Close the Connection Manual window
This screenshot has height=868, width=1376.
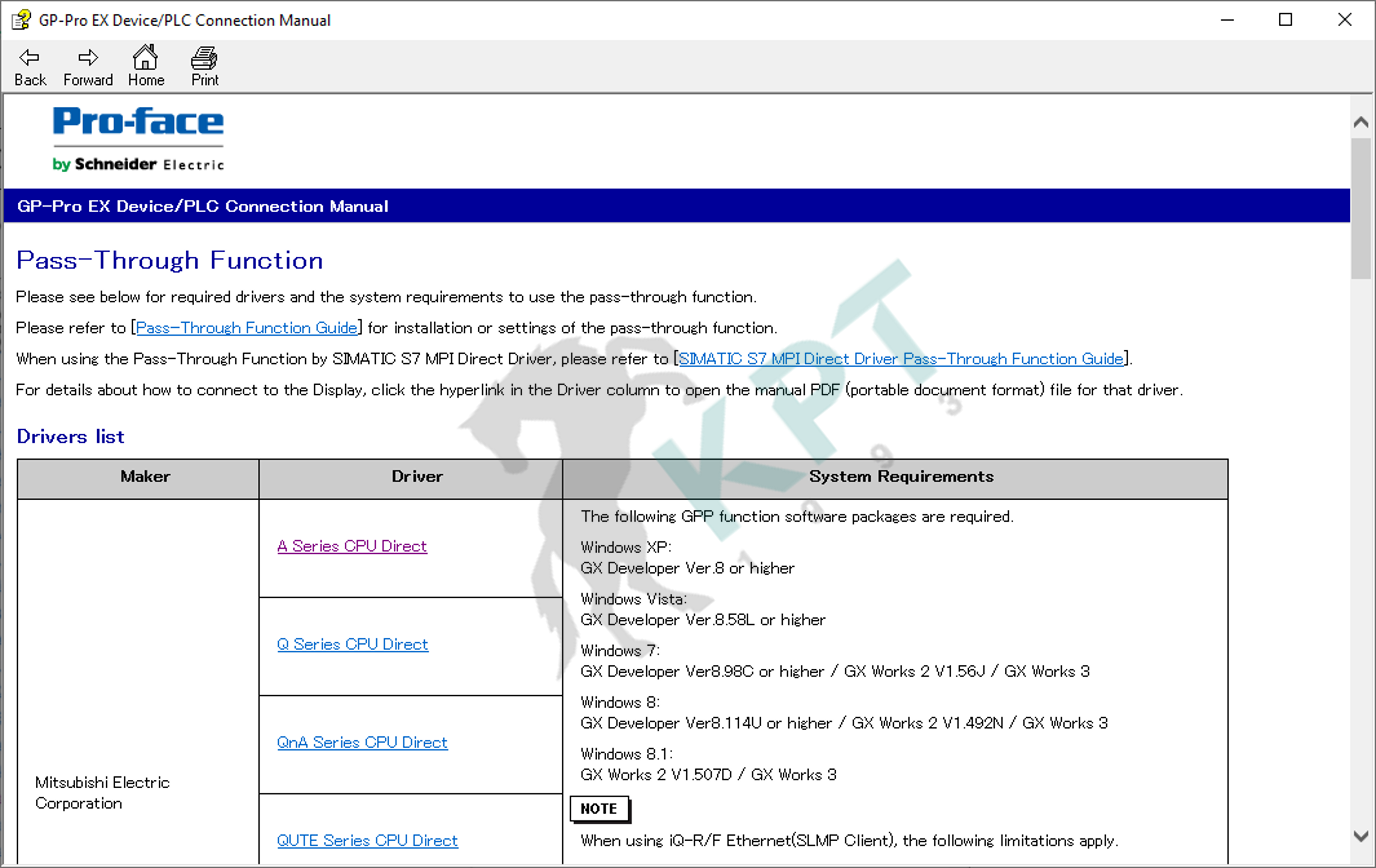point(1344,20)
